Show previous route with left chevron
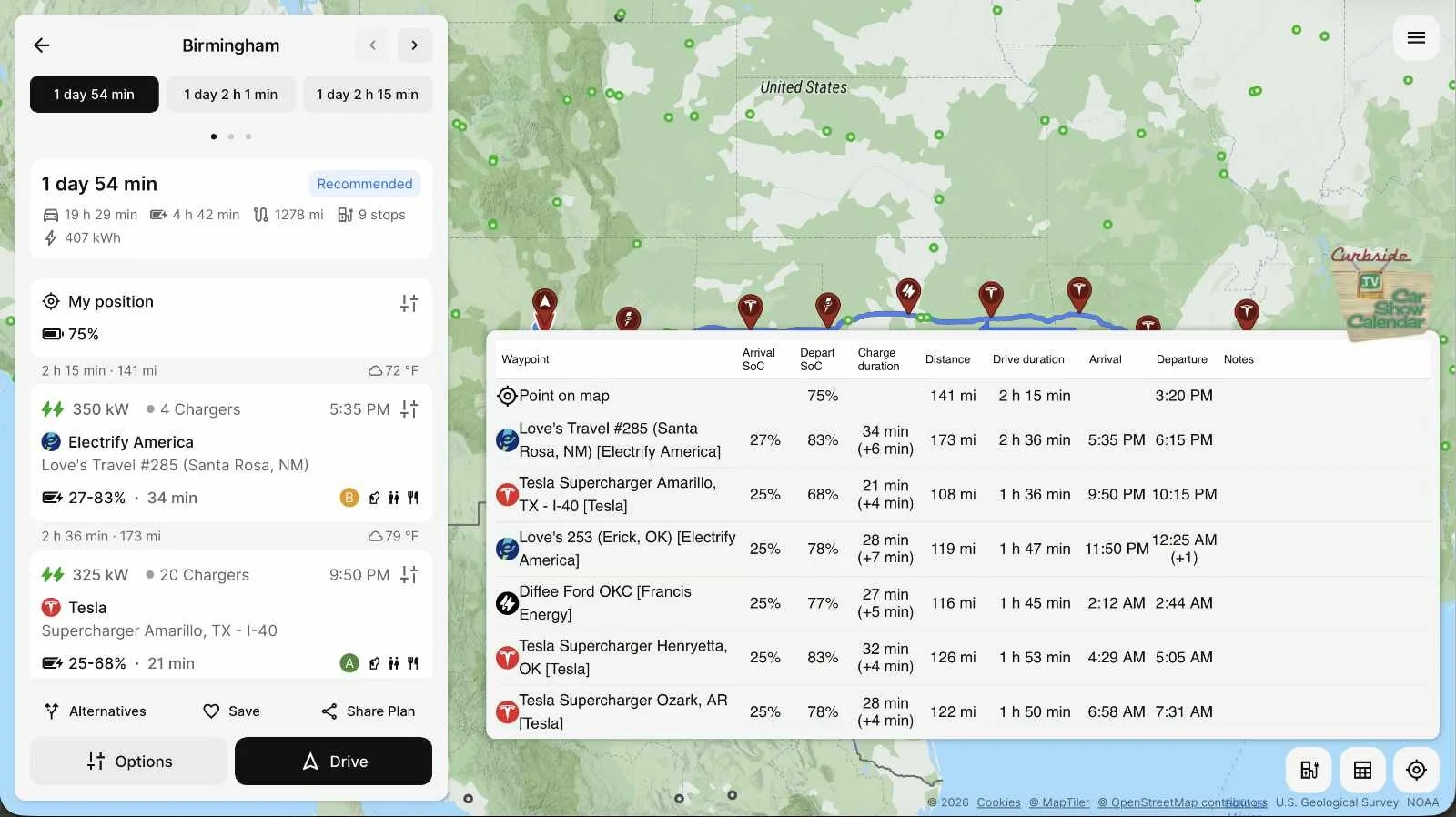 point(372,45)
